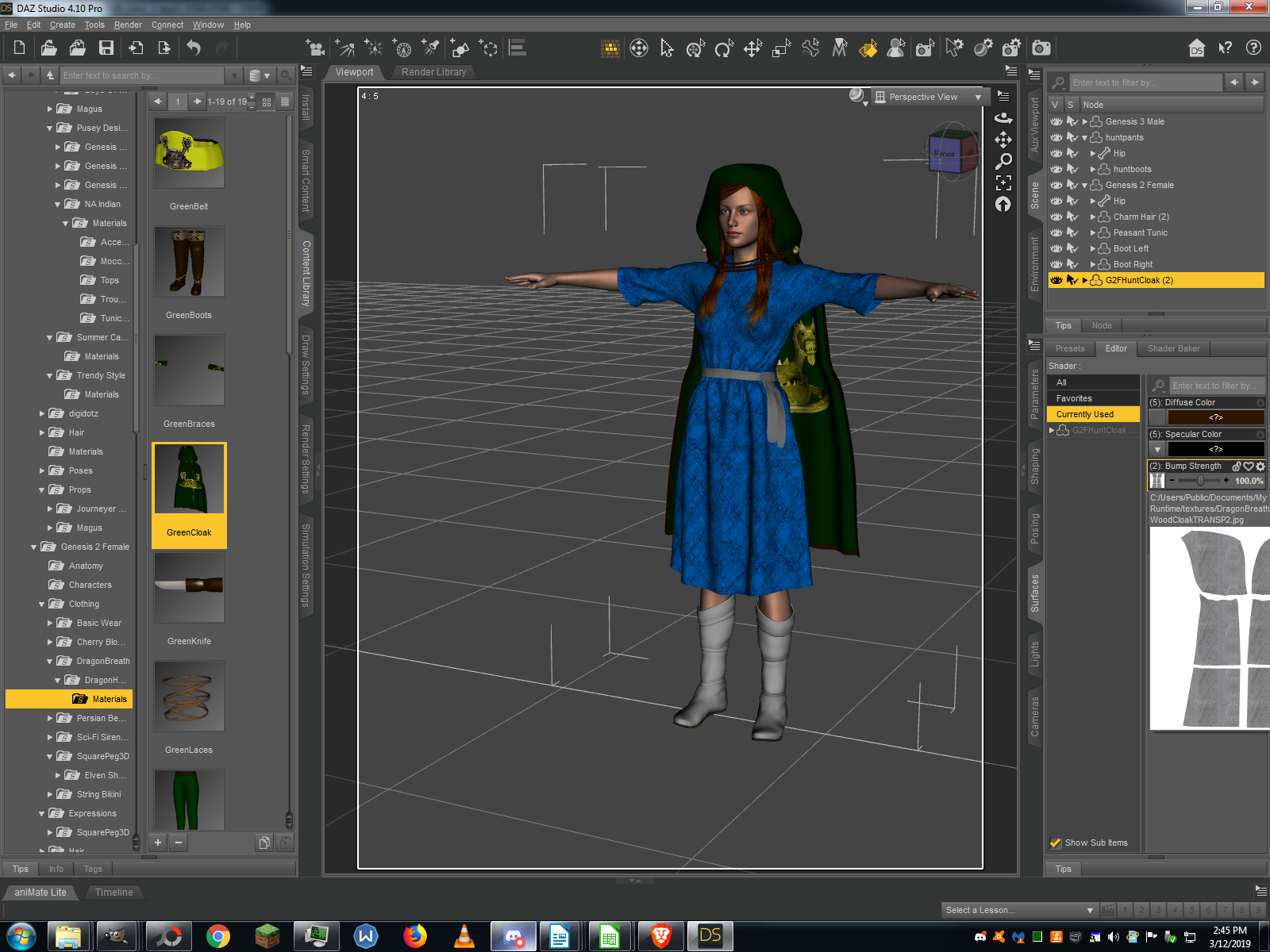This screenshot has height=952, width=1270.
Task: Click the New scene file icon
Action: click(20, 48)
